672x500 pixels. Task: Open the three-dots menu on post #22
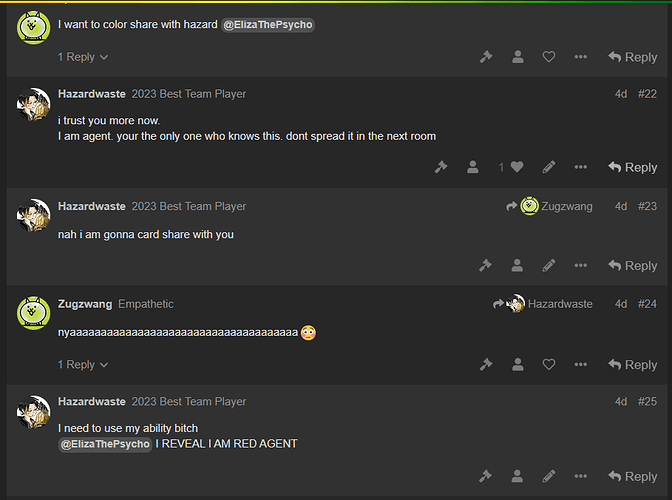(580, 167)
